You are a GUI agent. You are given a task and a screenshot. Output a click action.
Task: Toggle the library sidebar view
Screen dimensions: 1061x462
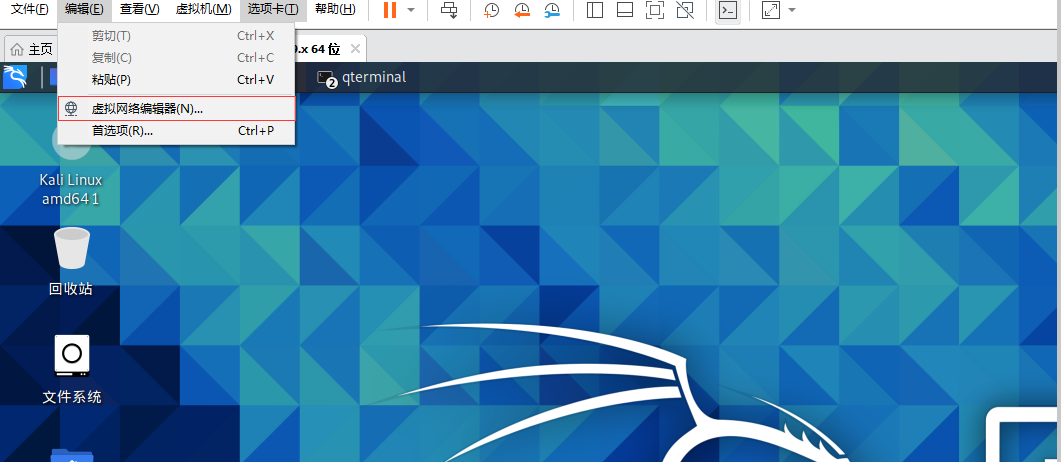pos(595,10)
